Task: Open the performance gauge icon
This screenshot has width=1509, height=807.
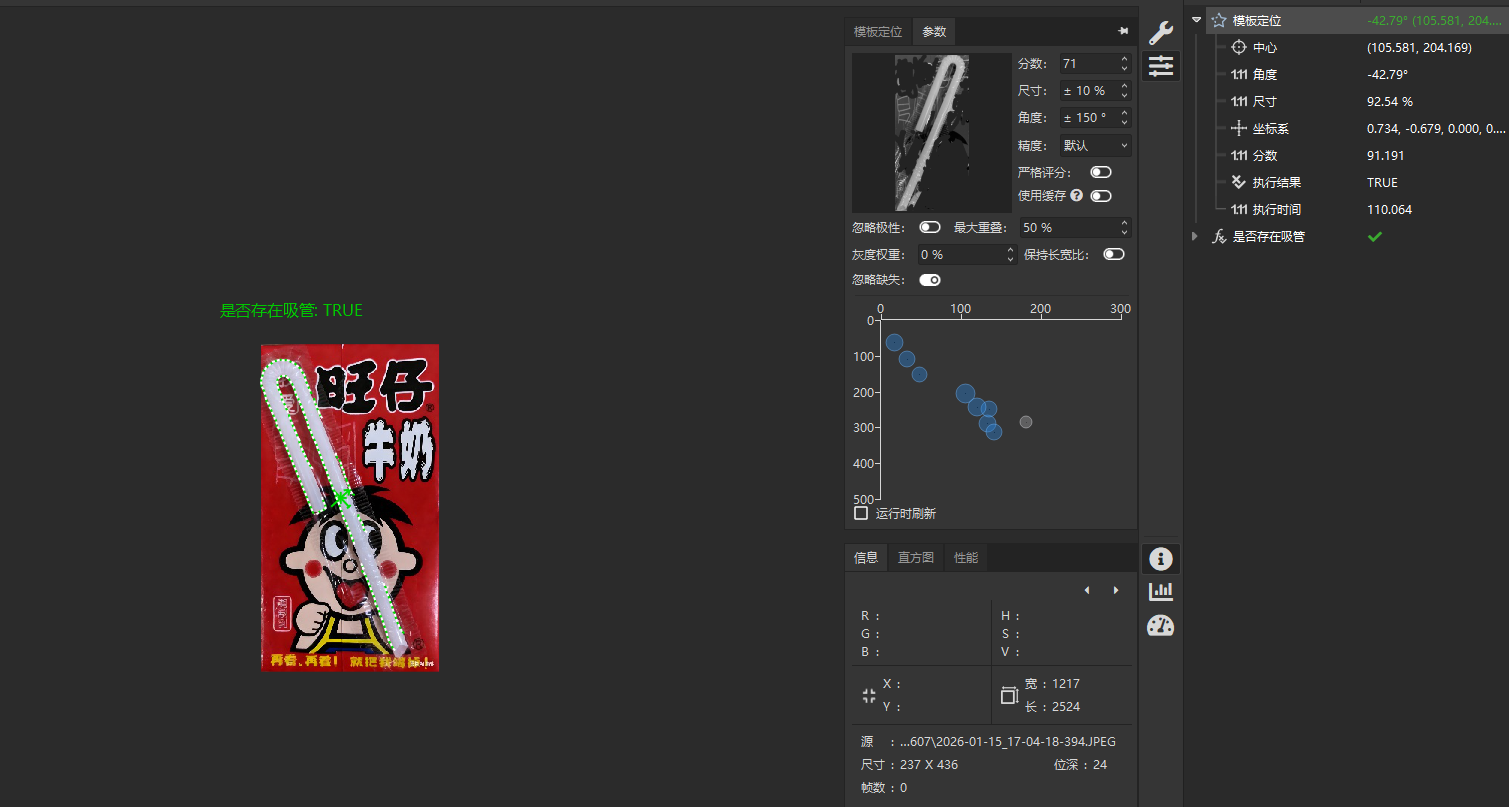Action: tap(1160, 625)
